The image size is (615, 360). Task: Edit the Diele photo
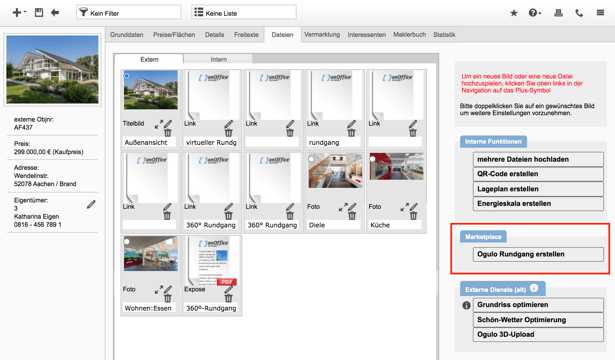pyautogui.click(x=352, y=207)
